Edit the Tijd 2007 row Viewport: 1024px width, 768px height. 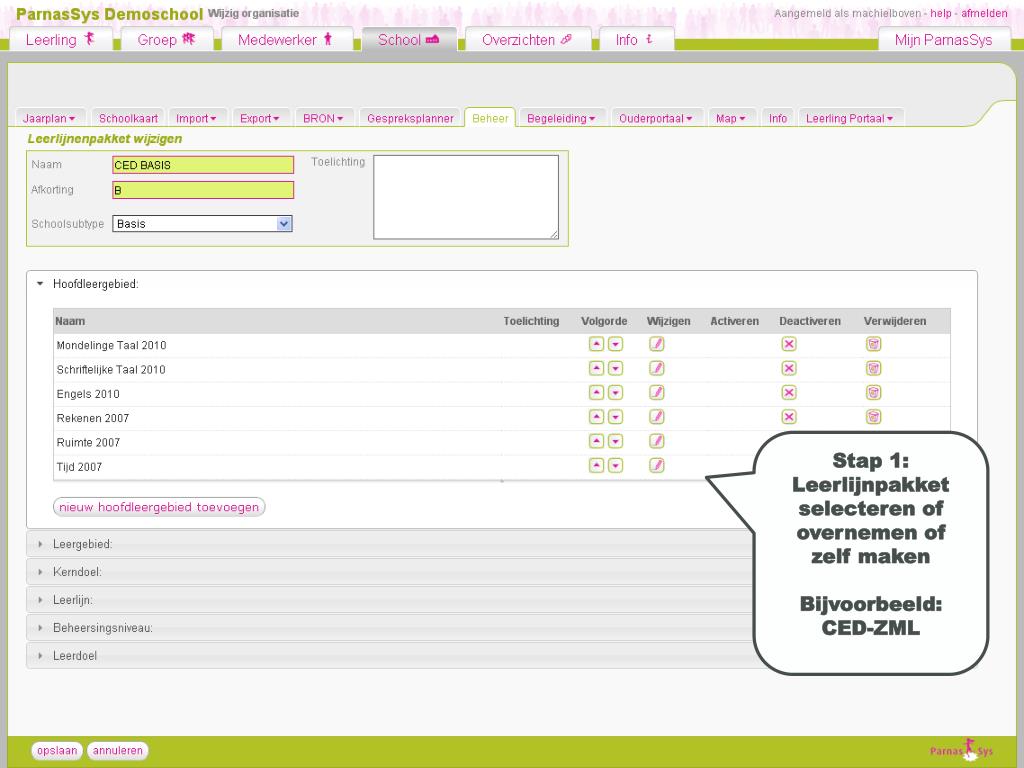pos(656,465)
